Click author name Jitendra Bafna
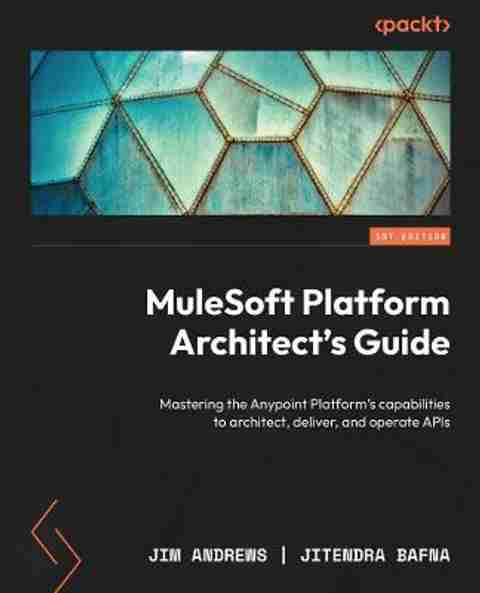The image size is (480, 593). click(x=375, y=556)
